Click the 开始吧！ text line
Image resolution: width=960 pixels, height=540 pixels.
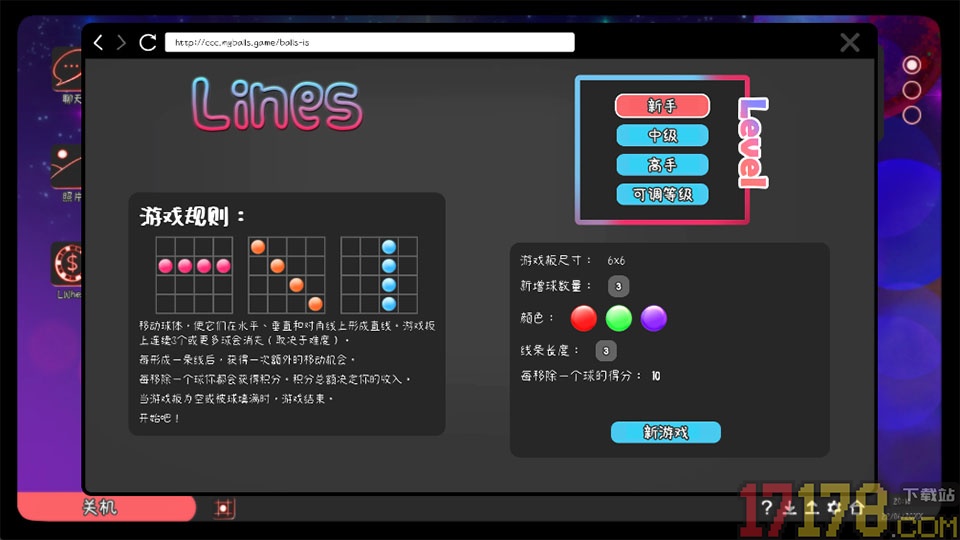(159, 418)
